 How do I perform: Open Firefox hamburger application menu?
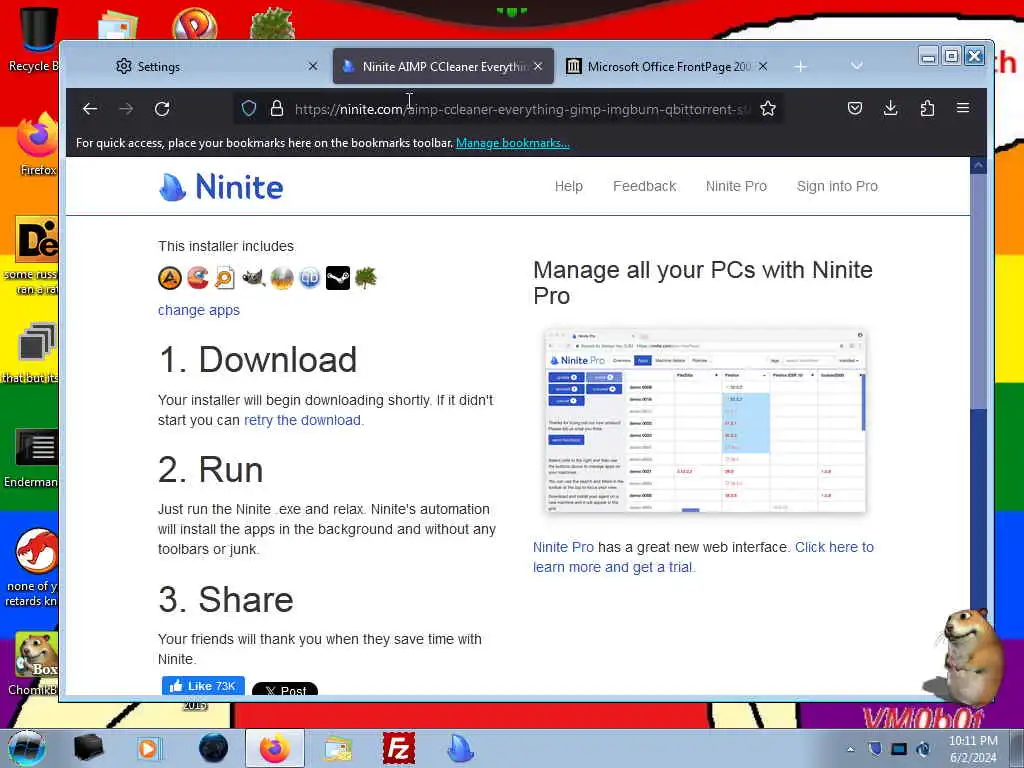pyautogui.click(x=963, y=108)
